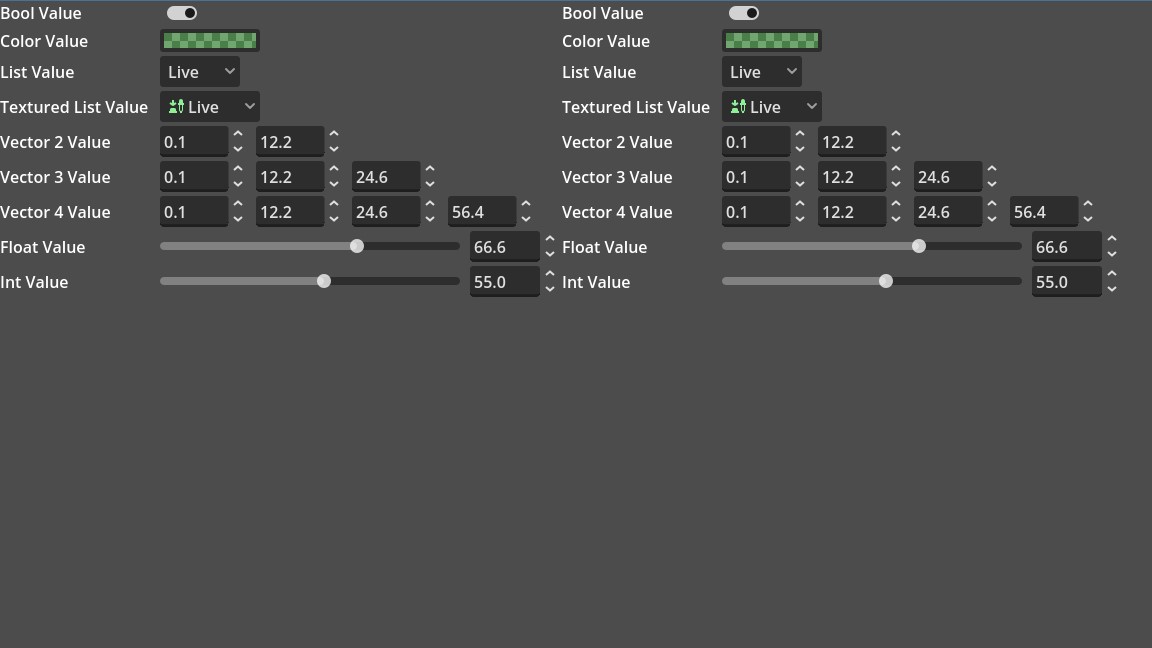Click the left Int Value slider handle
The width and height of the screenshot is (1152, 648).
(324, 281)
